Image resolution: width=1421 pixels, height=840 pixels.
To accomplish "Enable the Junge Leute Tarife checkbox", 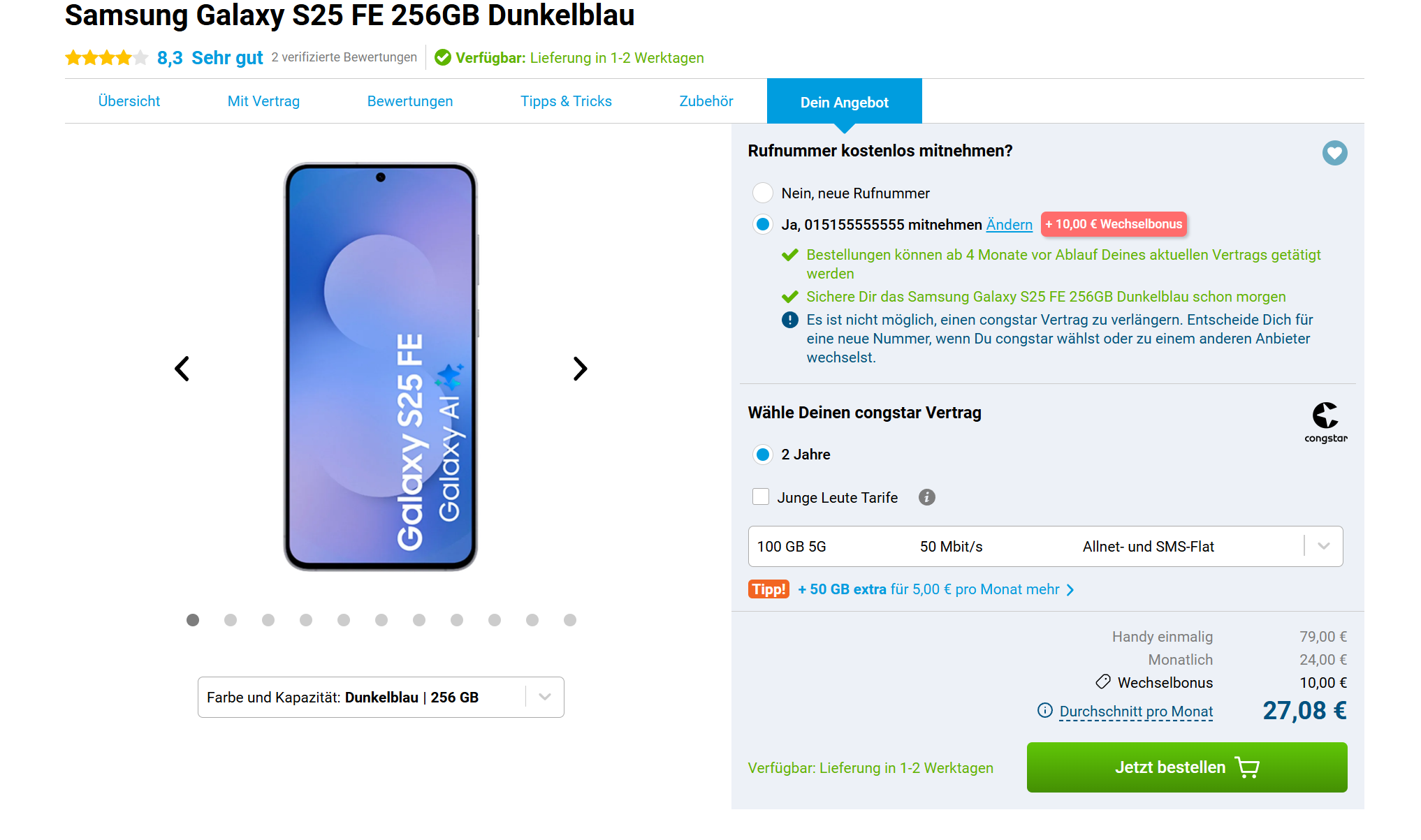I will [x=761, y=497].
